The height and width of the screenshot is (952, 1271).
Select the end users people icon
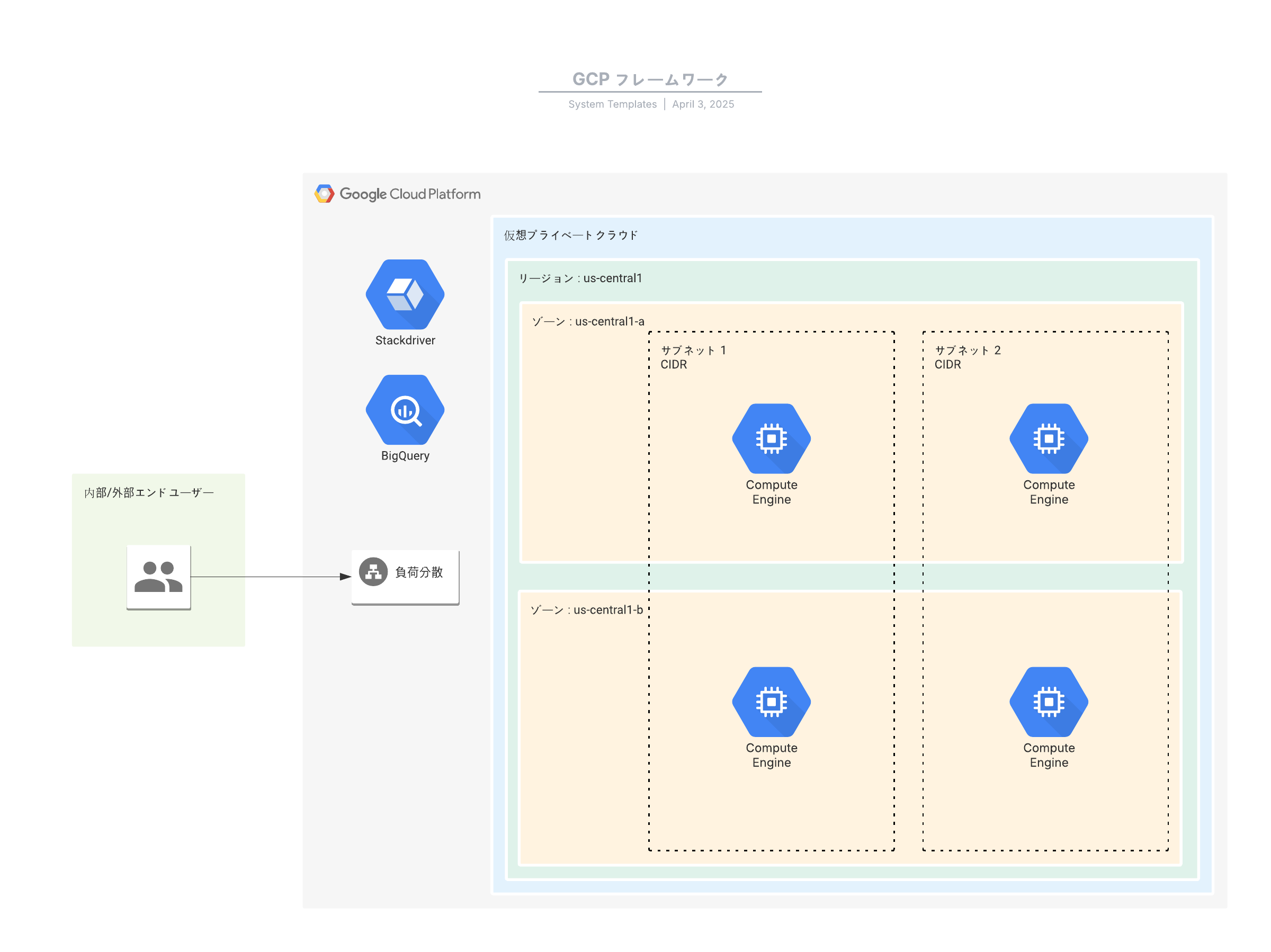[158, 576]
